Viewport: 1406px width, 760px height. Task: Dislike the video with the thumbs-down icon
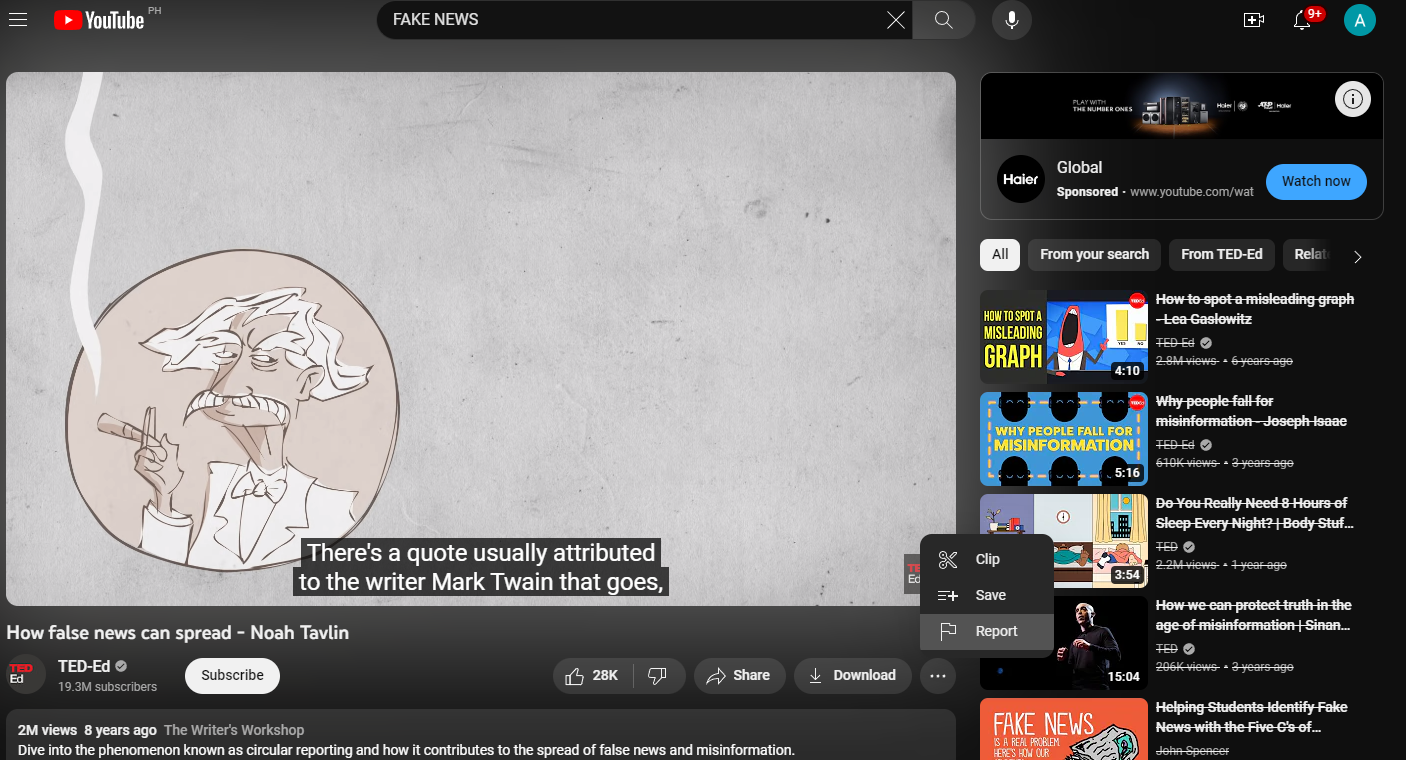click(658, 675)
